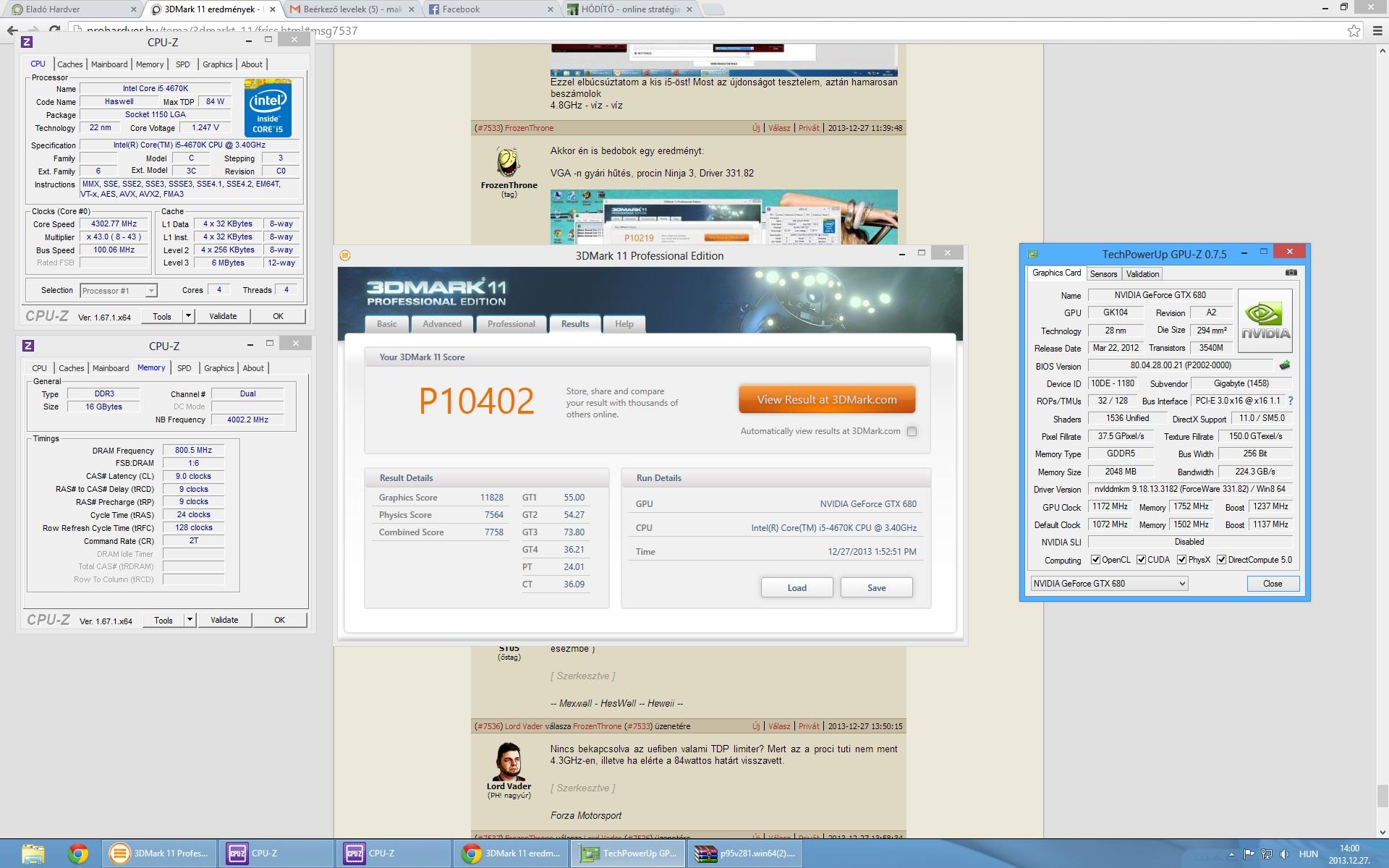Enable automatically view results checkbox

coord(912,431)
